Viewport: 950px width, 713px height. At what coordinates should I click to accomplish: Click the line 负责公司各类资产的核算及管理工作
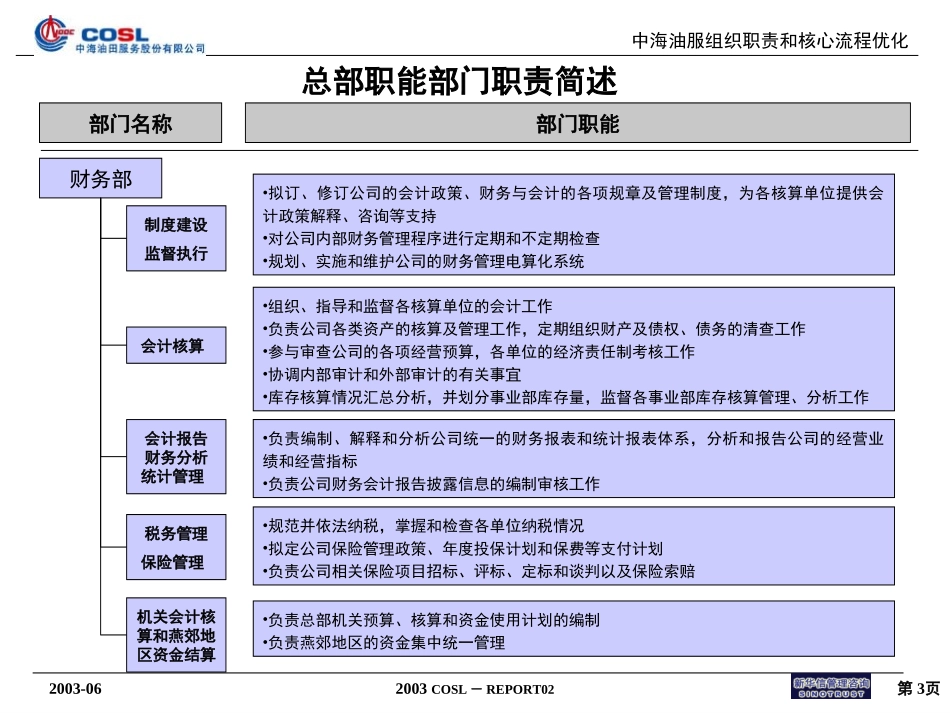pos(534,329)
